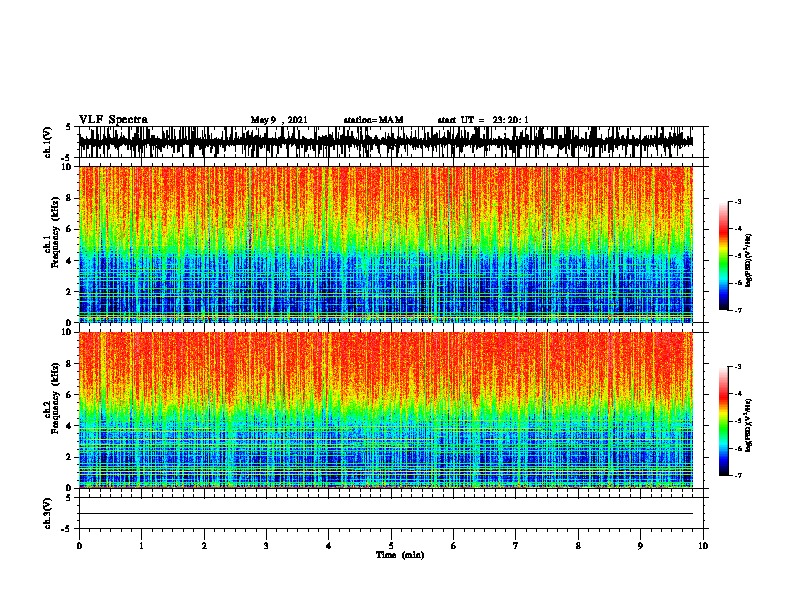Click the "-7" label on ch.2 colorbar
Screen dimensions: 792x612
[737, 476]
